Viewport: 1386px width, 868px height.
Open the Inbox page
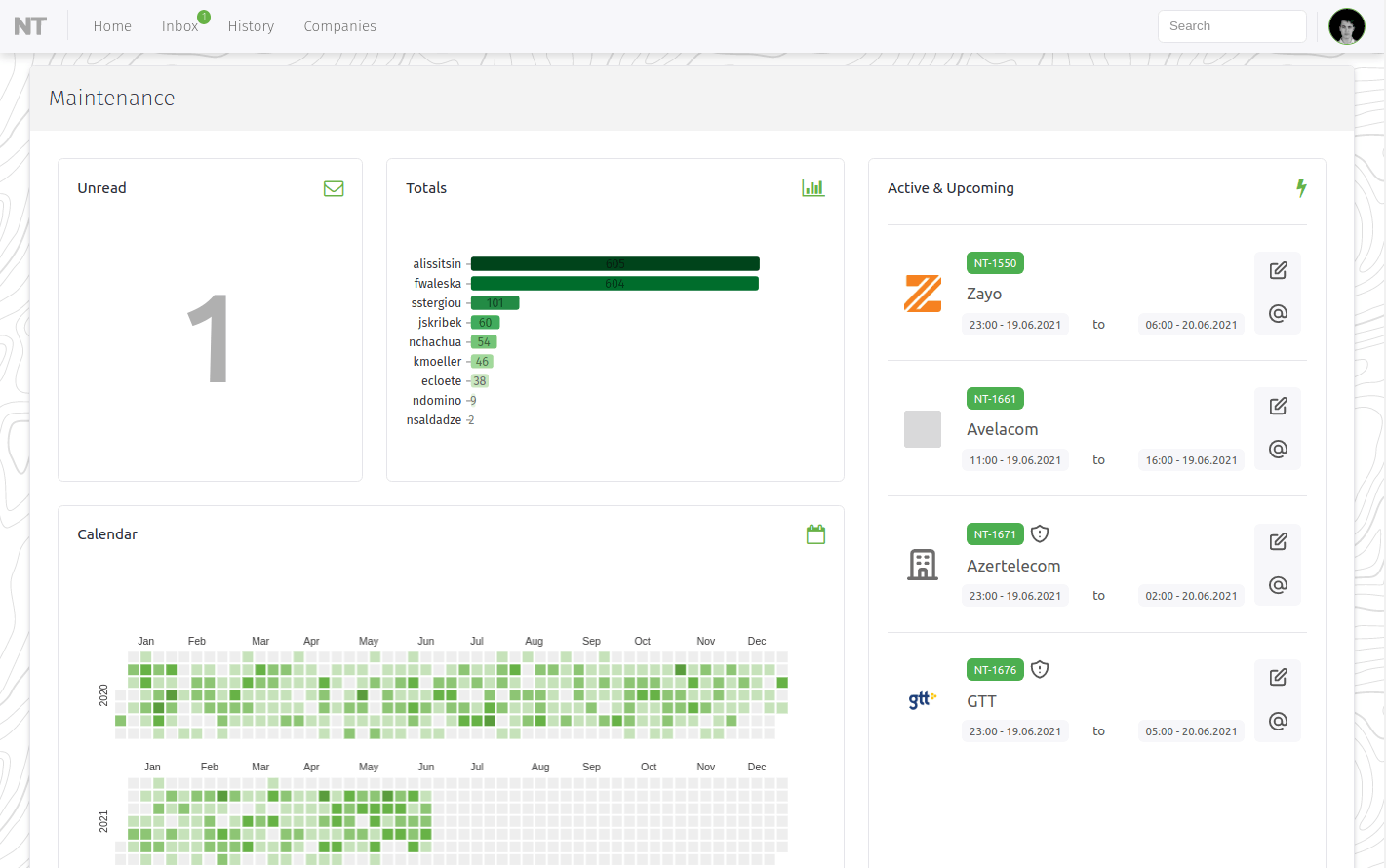(x=180, y=26)
